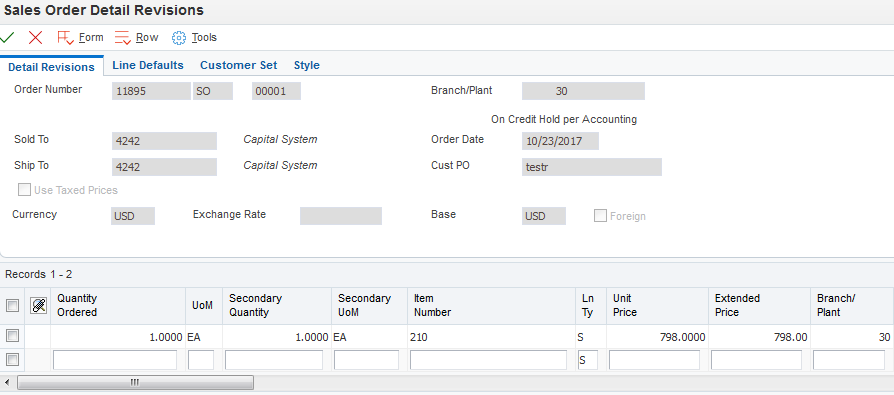This screenshot has width=894, height=395.
Task: Click the Unit Price column header
Action: point(657,306)
